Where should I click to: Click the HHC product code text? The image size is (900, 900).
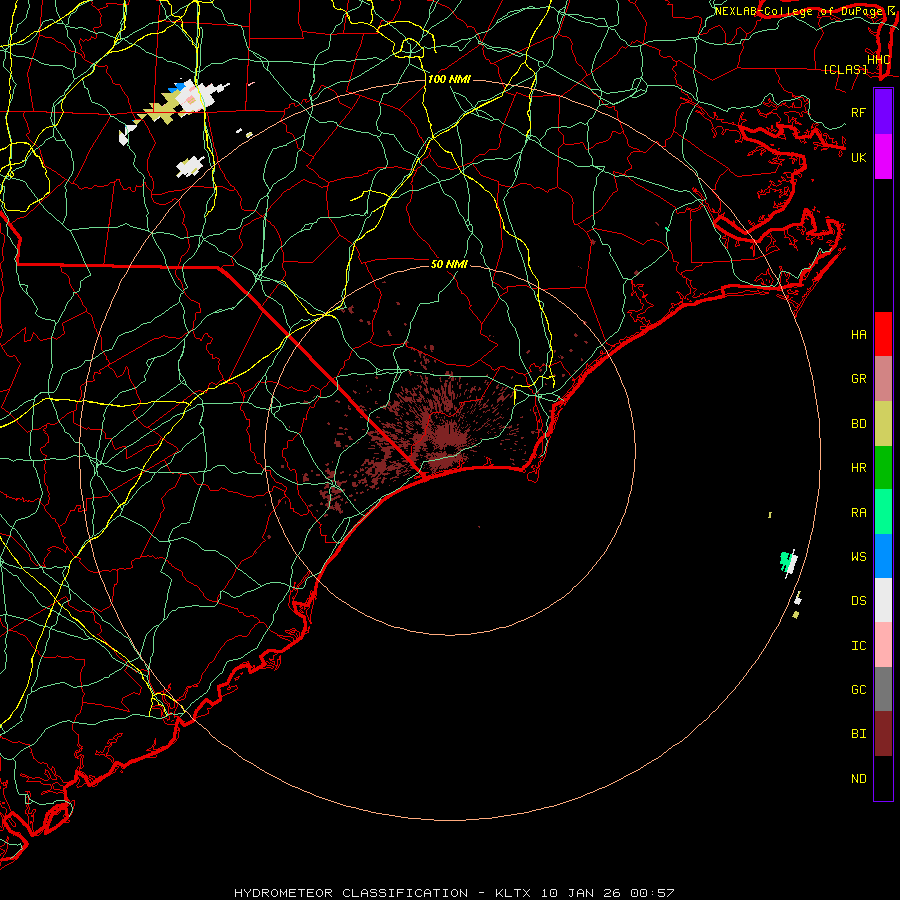click(x=878, y=60)
